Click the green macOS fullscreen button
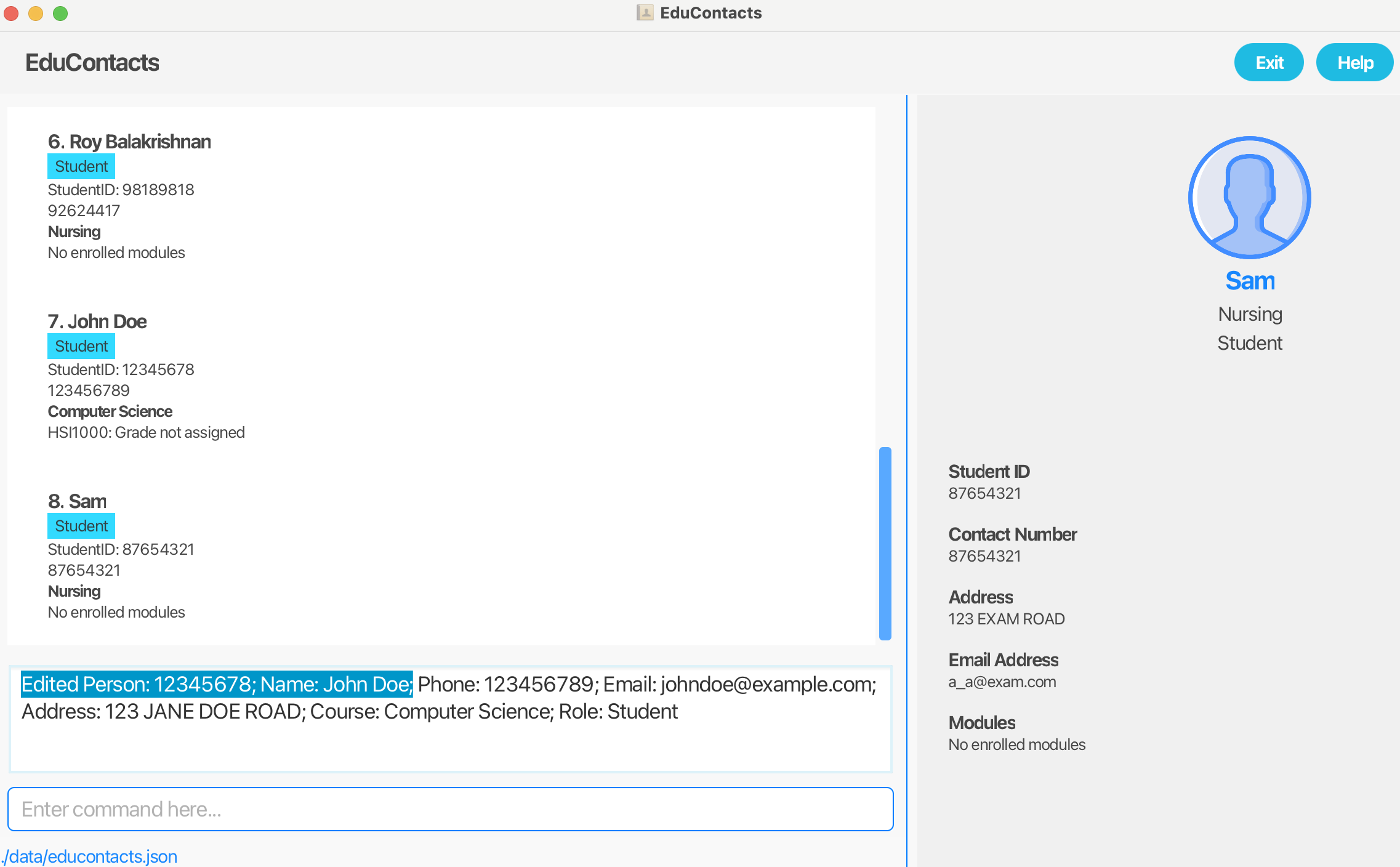Image resolution: width=1400 pixels, height=867 pixels. coord(60,13)
